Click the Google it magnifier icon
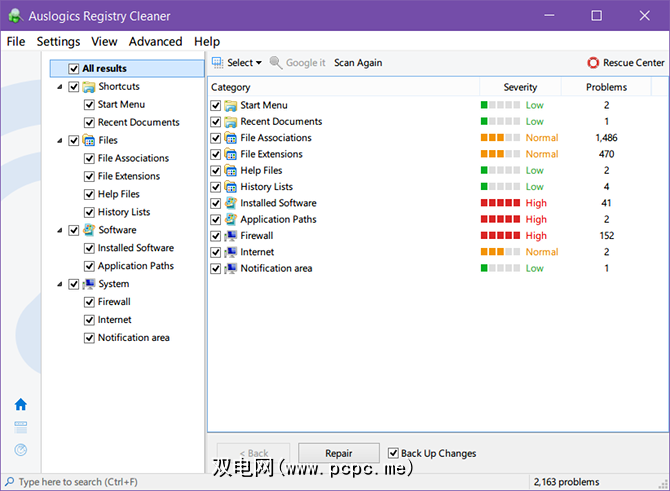Image resolution: width=670 pixels, height=491 pixels. click(276, 63)
